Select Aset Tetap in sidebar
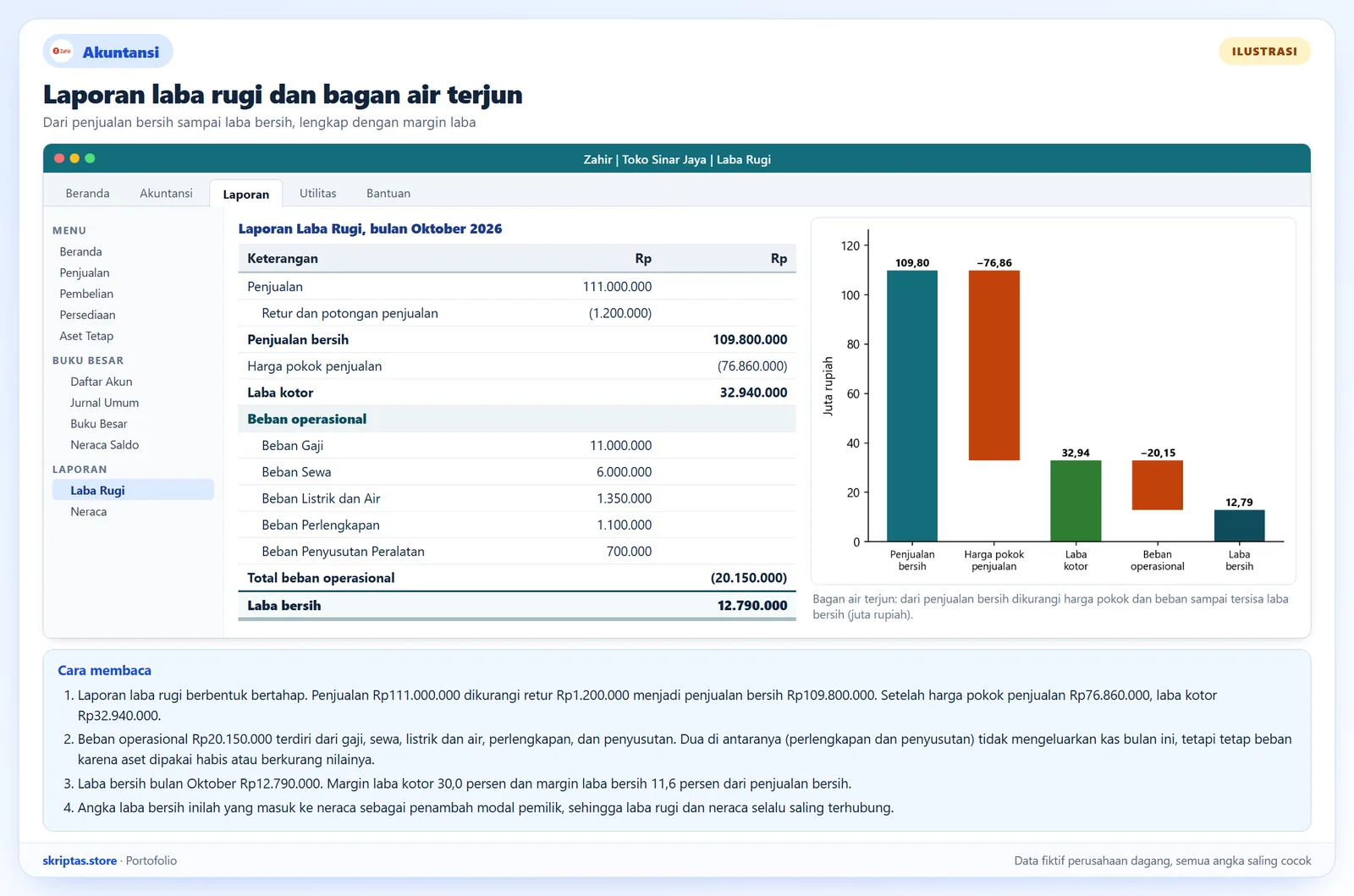 point(86,336)
